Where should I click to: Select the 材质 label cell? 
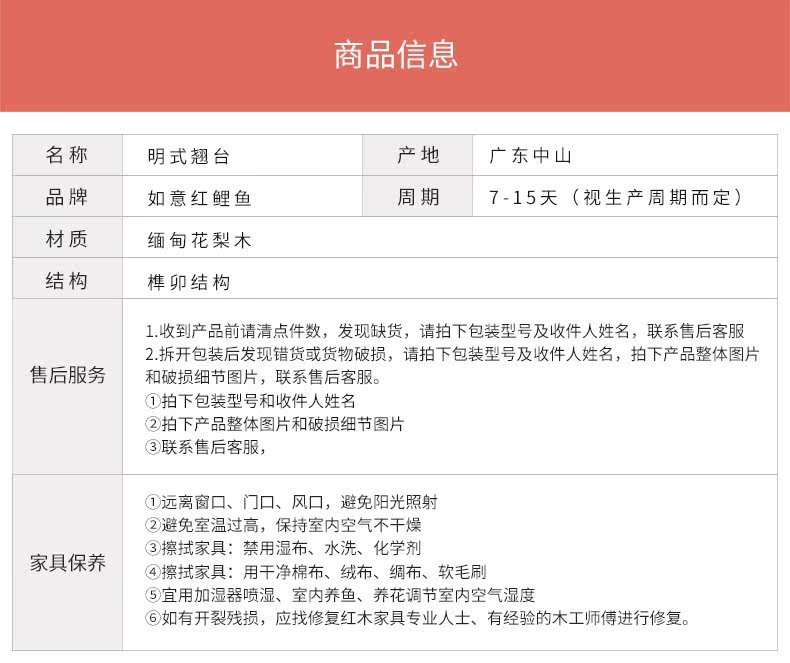67,238
